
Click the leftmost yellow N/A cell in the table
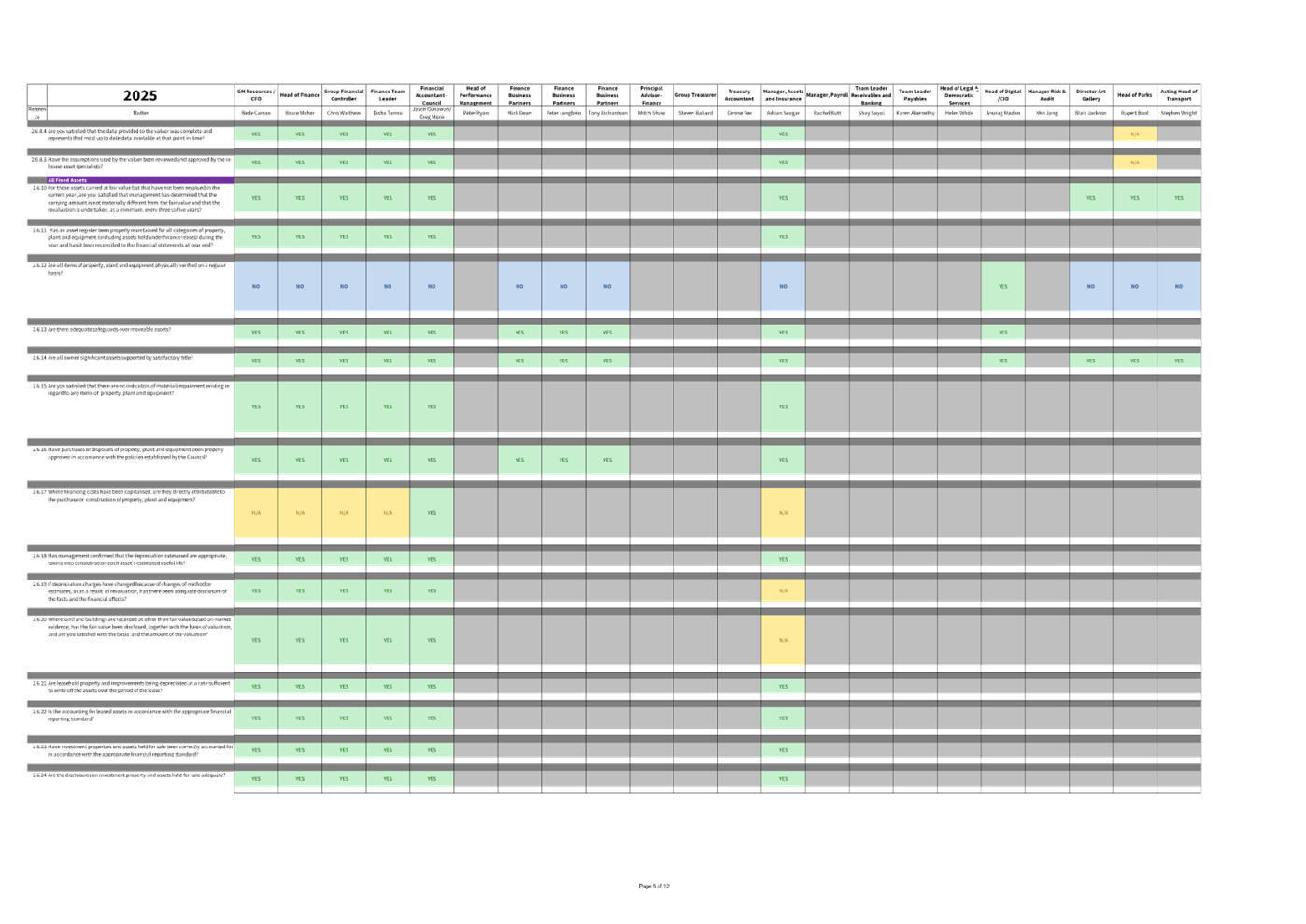(256, 513)
